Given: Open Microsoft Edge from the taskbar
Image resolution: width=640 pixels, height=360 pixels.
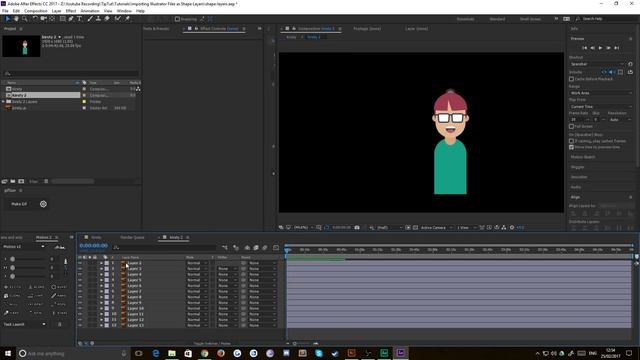Looking at the screenshot, I should 156,353.
